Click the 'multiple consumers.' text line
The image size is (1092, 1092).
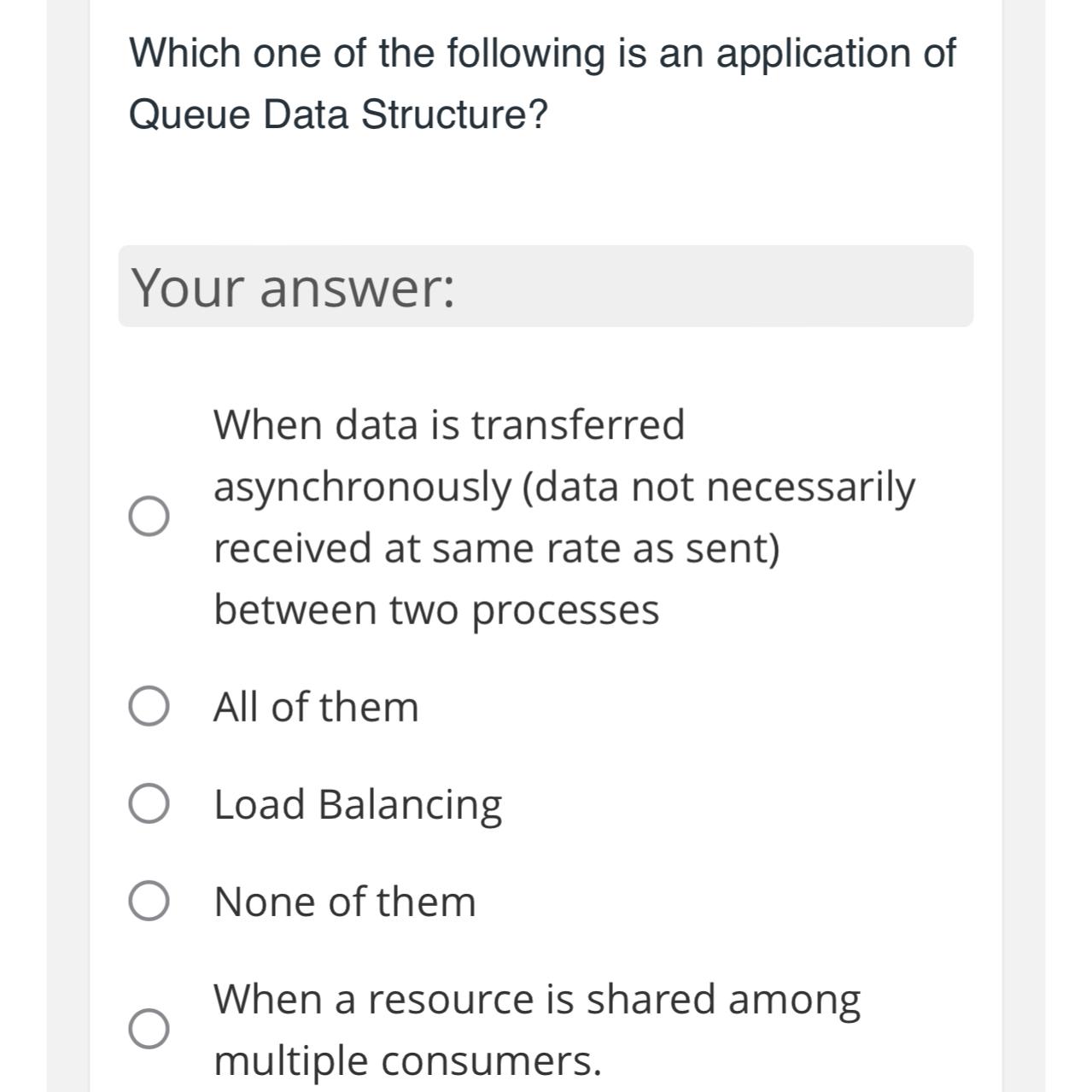(x=408, y=1061)
